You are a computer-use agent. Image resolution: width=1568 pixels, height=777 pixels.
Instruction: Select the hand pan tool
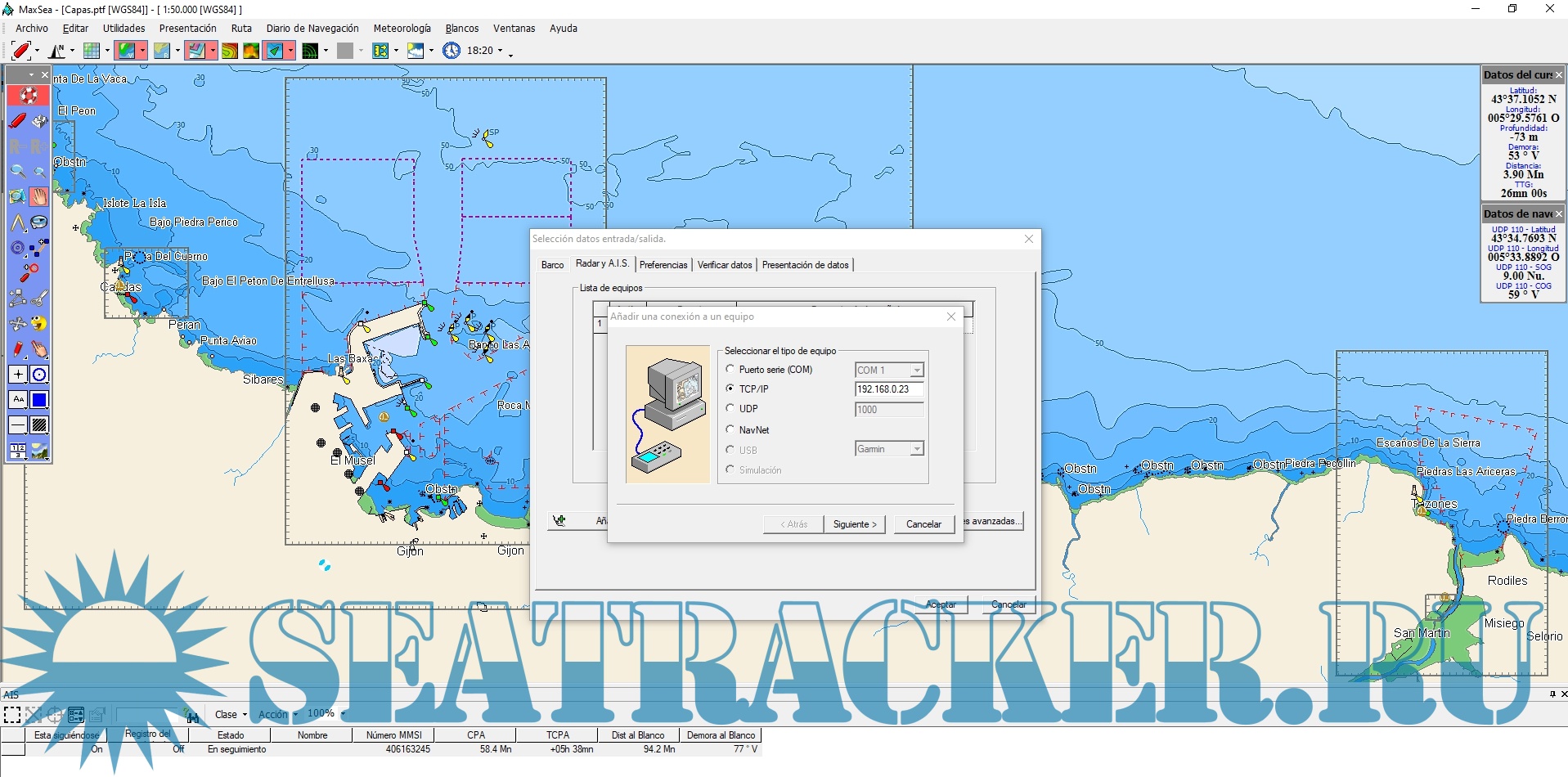39,197
